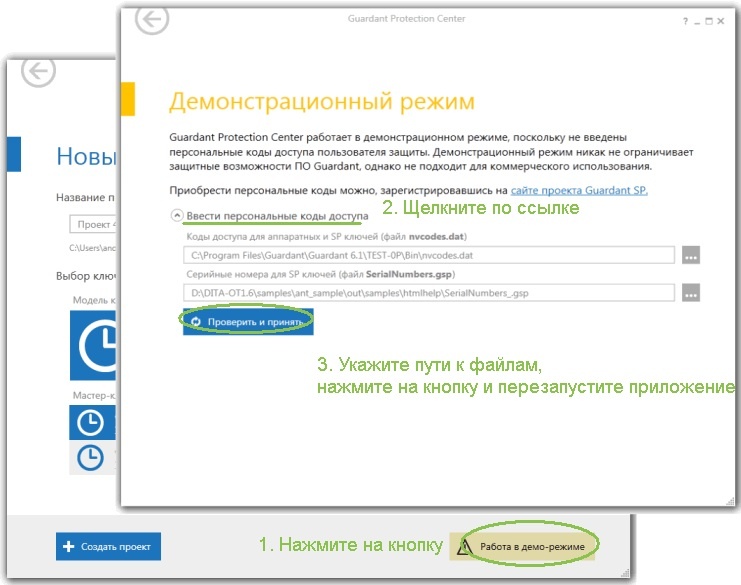The height and width of the screenshot is (585, 741).
Task: Select the large clock key model tile
Action: pos(94,345)
